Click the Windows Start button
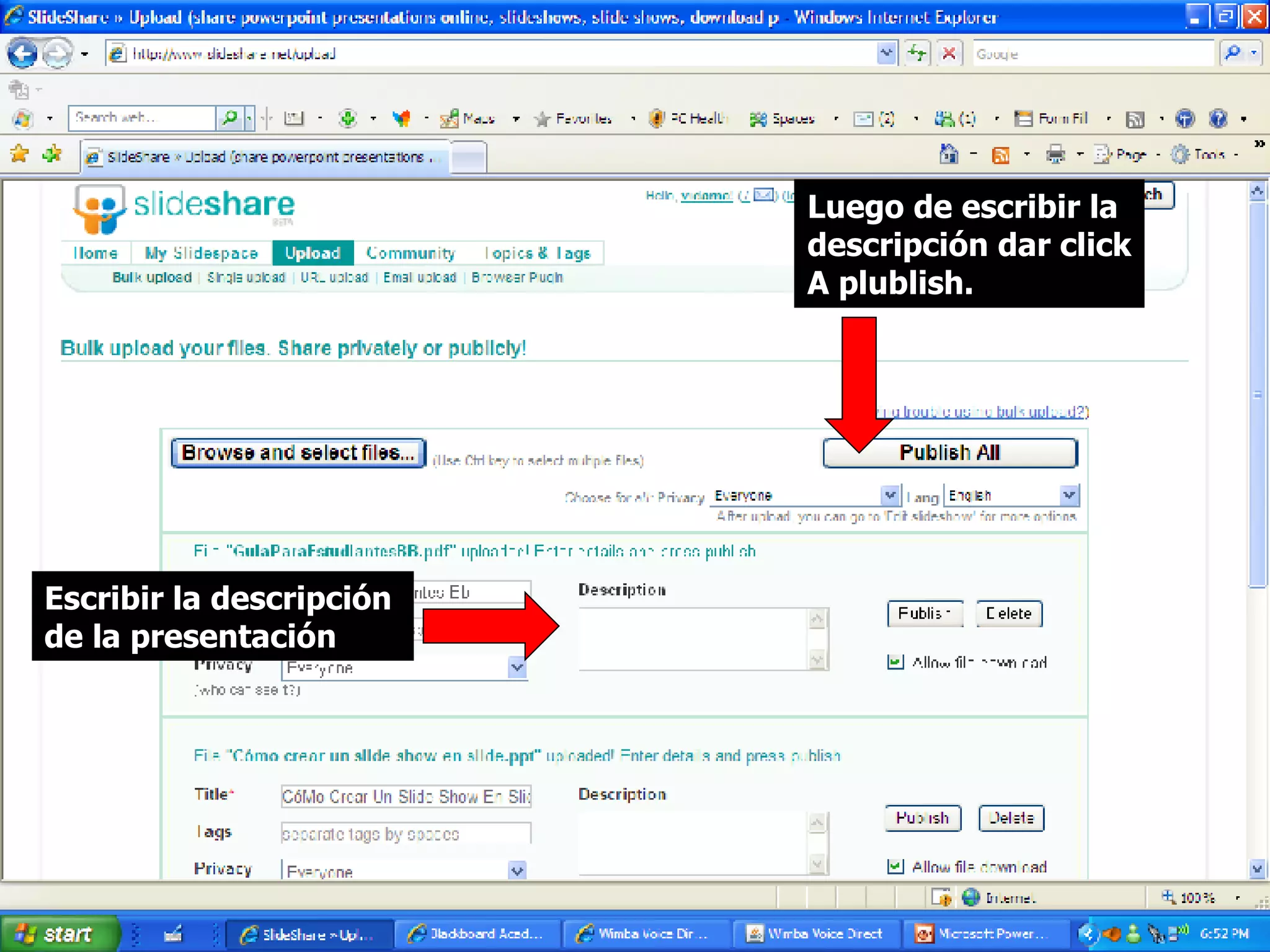1270x952 pixels. point(60,933)
